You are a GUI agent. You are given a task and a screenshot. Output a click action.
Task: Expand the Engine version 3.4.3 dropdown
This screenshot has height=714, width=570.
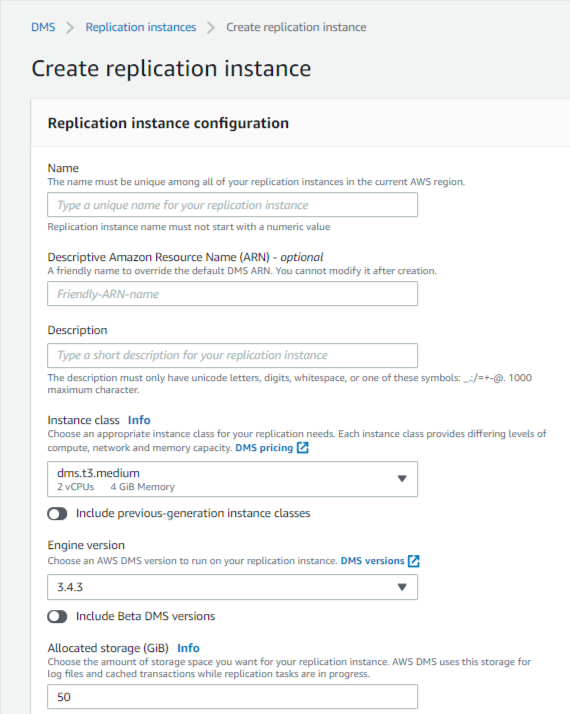click(x=232, y=587)
